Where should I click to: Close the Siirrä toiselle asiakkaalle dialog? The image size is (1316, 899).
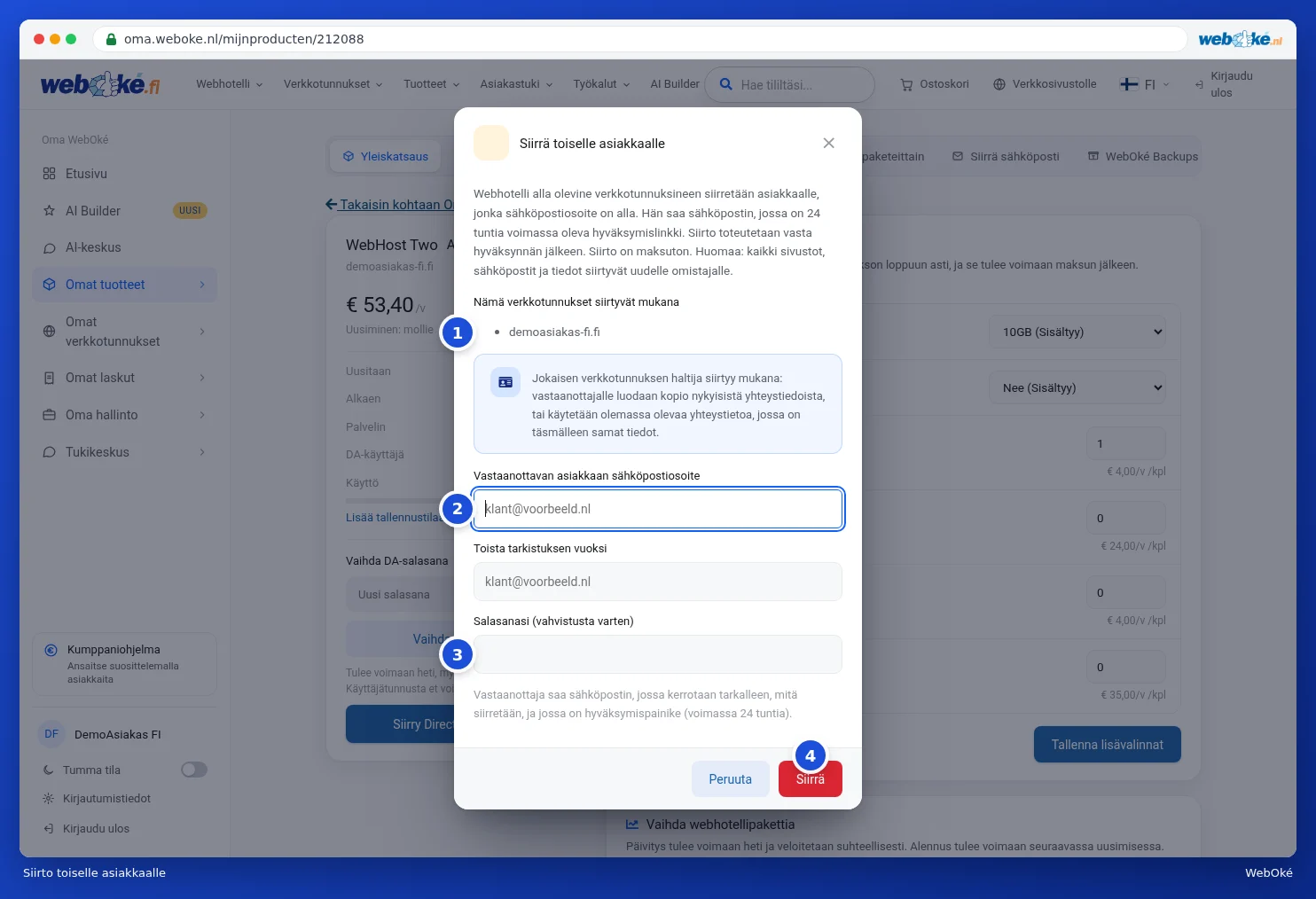(x=828, y=143)
